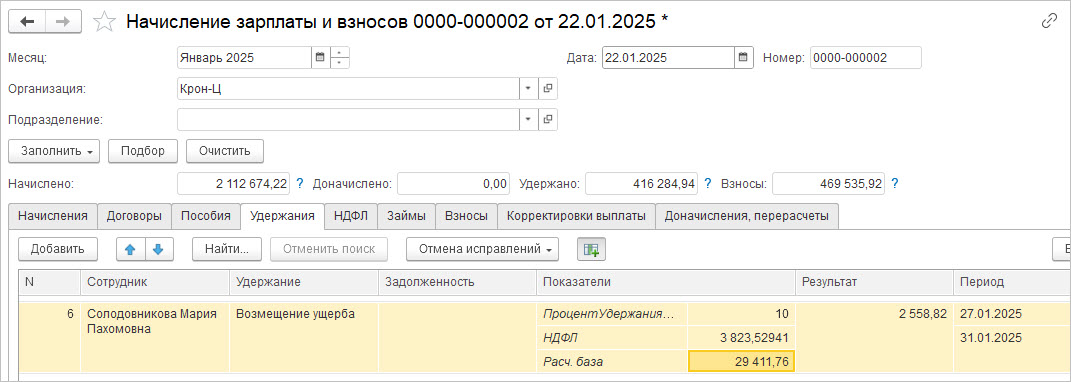Click the Добавить button
Image resolution: width=1071 pixels, height=382 pixels.
tap(58, 249)
